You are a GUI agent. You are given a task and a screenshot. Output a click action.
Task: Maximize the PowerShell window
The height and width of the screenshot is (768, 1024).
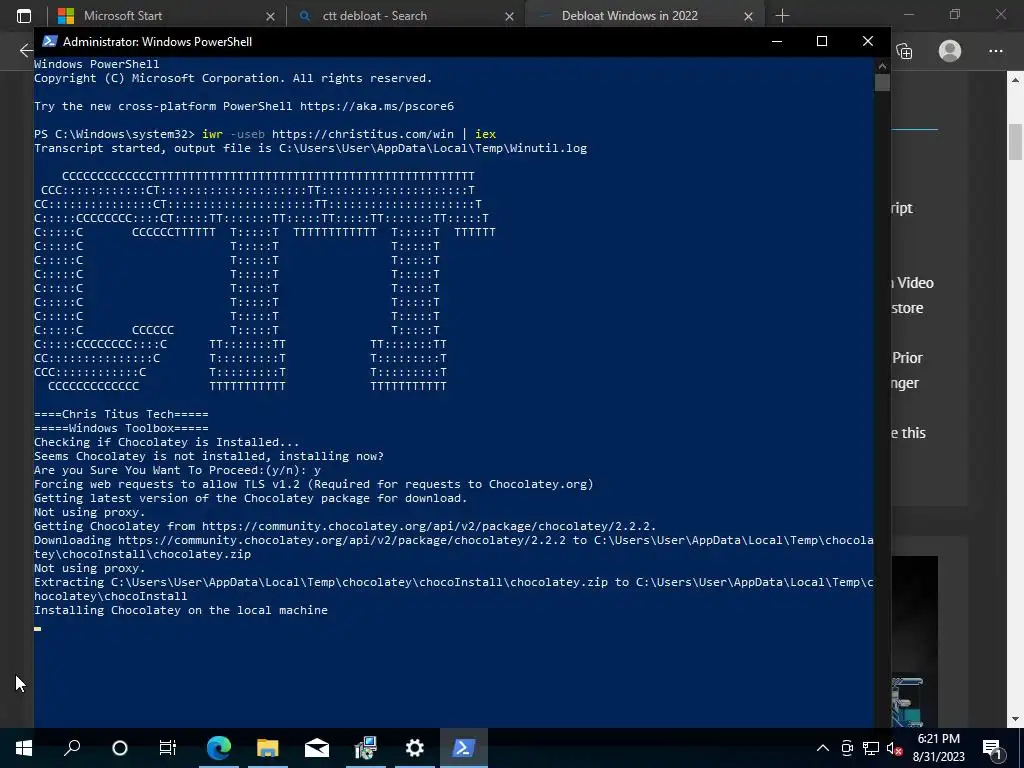coord(822,41)
